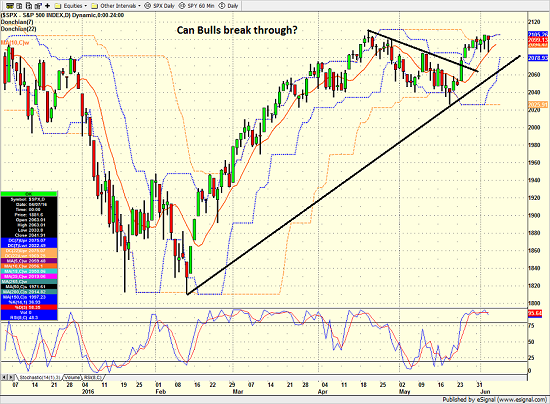
Task: Open the eSignal website link in footer
Action: [x=522, y=399]
